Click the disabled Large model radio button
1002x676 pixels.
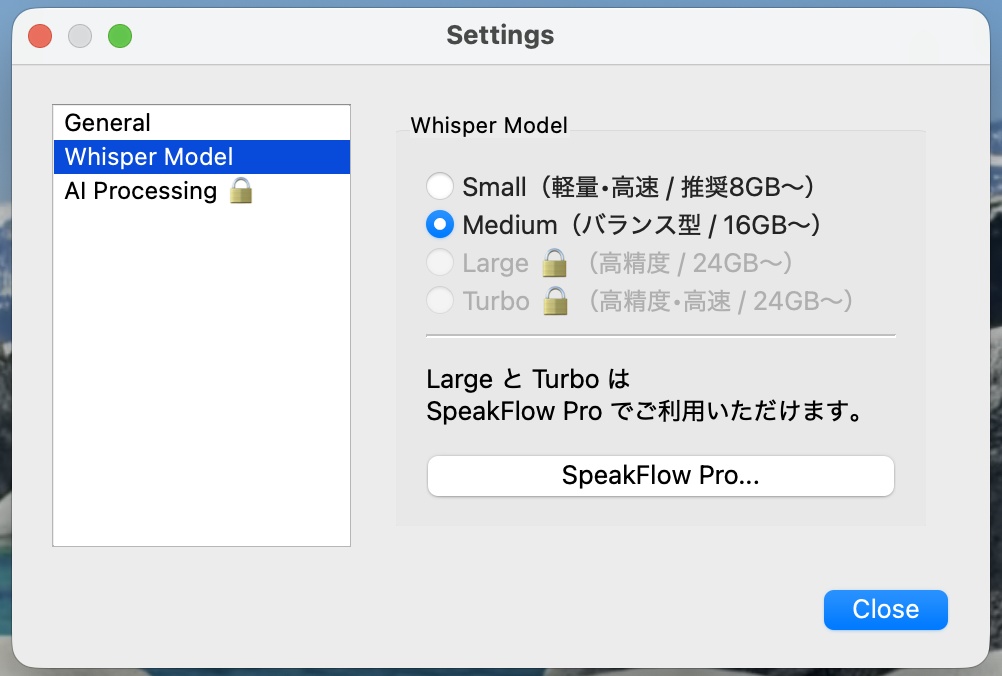tap(440, 263)
